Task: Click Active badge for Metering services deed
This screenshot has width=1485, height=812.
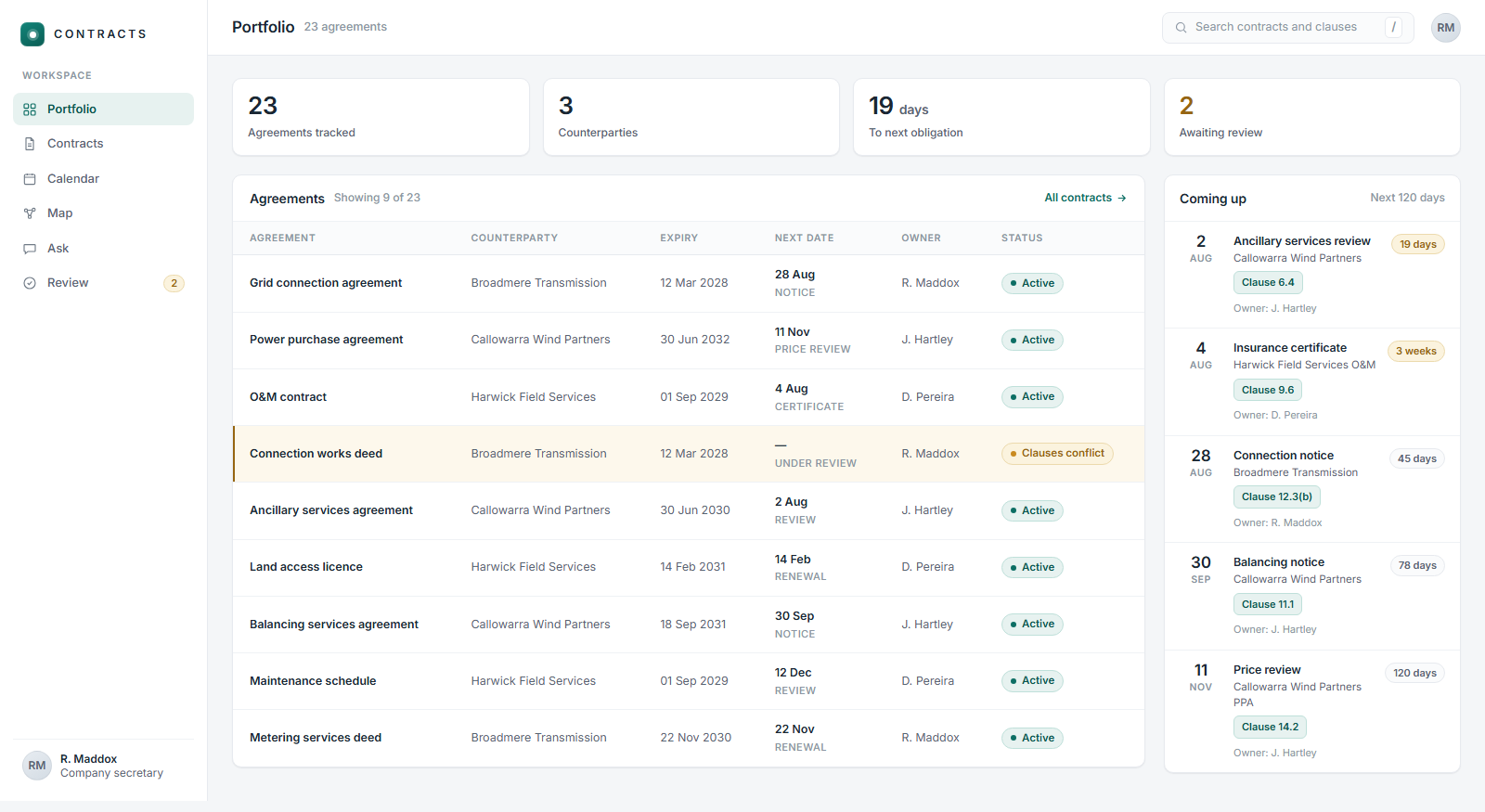Action: pyautogui.click(x=1032, y=738)
